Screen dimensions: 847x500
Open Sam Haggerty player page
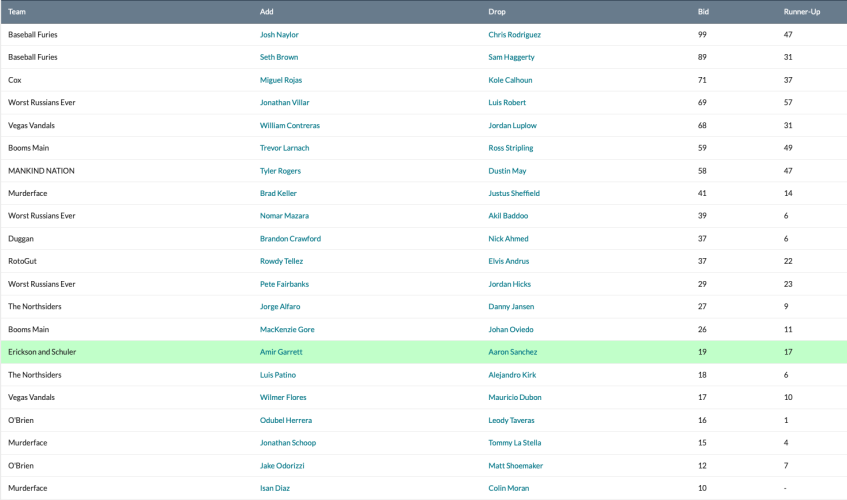(x=511, y=57)
